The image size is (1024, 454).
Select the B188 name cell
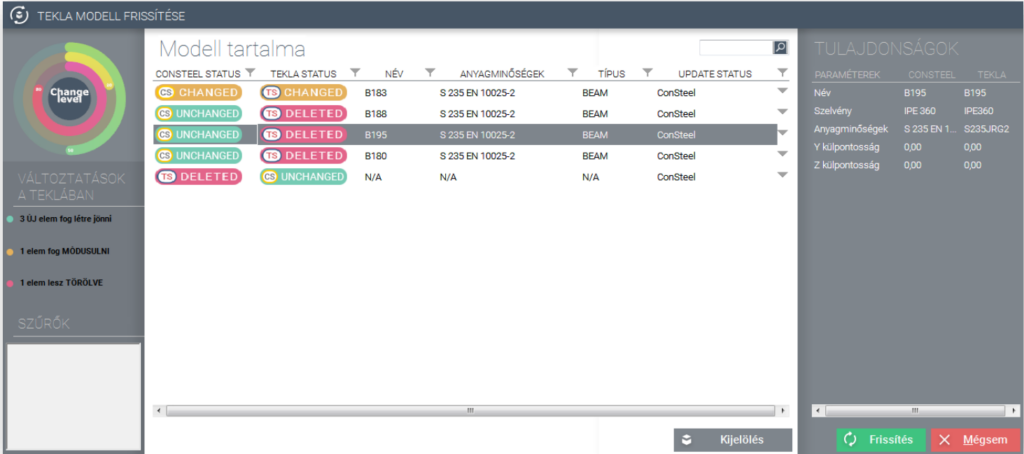[x=376, y=114]
